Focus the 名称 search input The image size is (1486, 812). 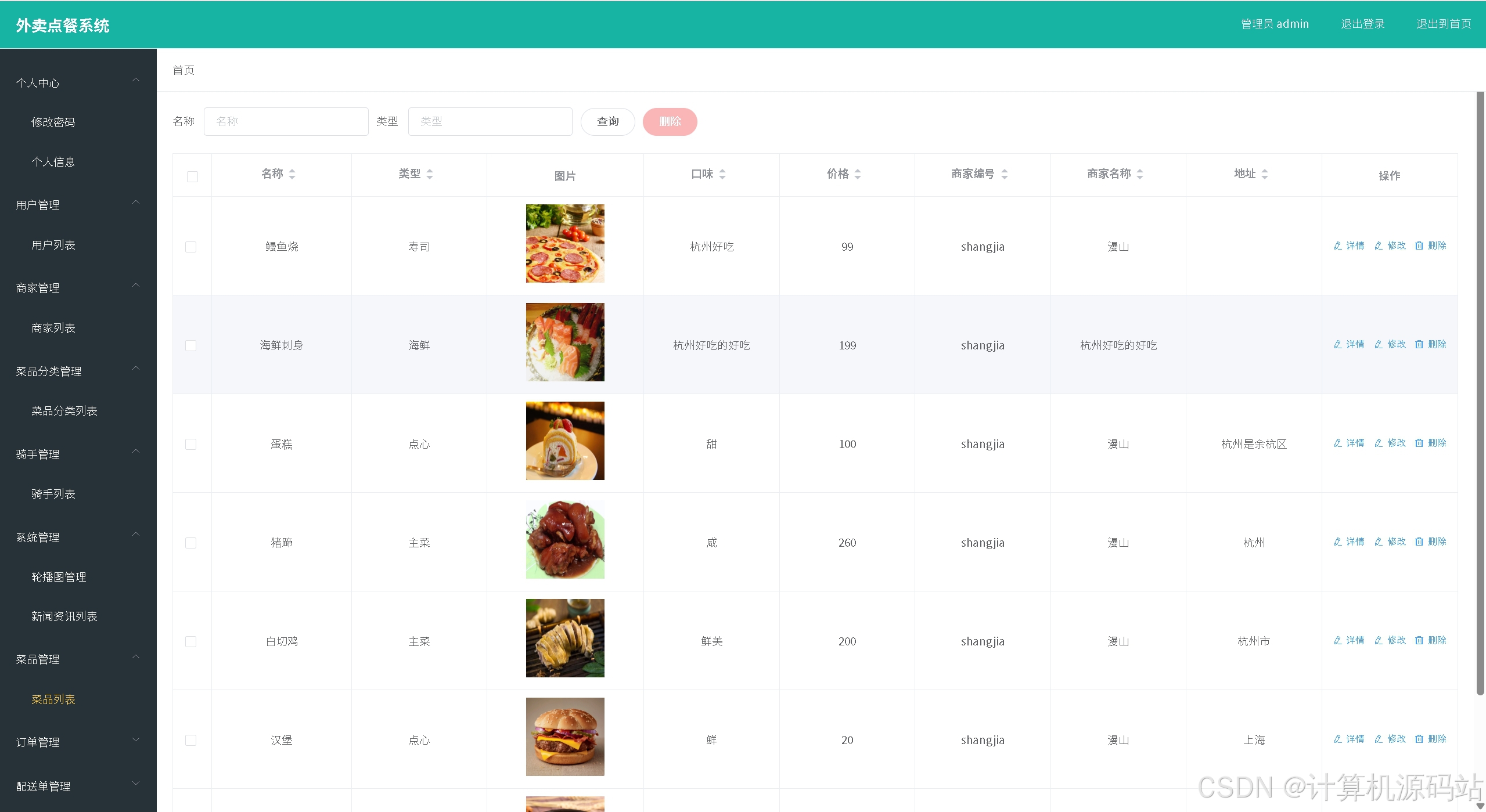pyautogui.click(x=286, y=121)
